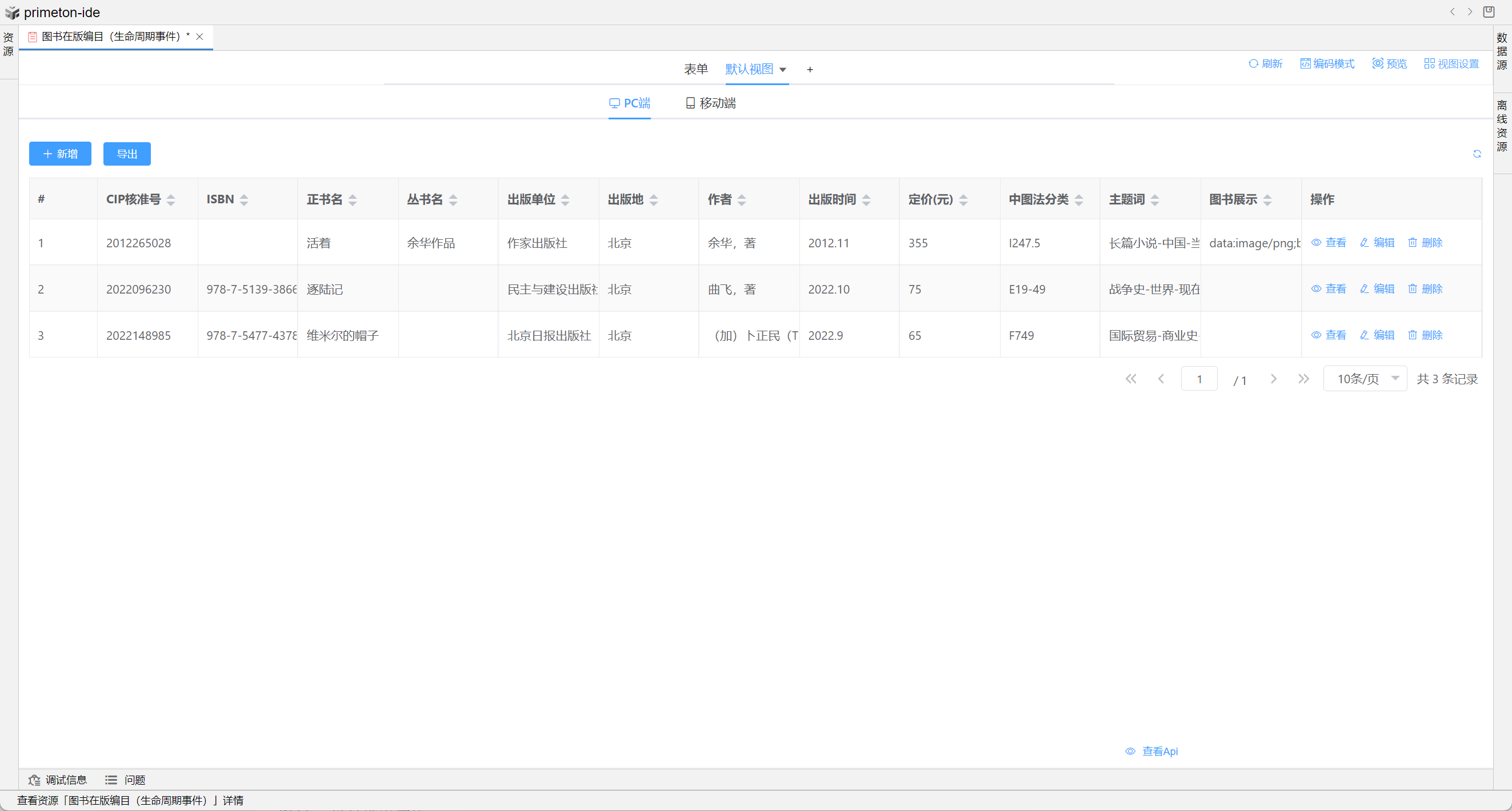Click the 刷新 refresh icon in the top toolbar
1512x811 pixels.
tap(1253, 63)
